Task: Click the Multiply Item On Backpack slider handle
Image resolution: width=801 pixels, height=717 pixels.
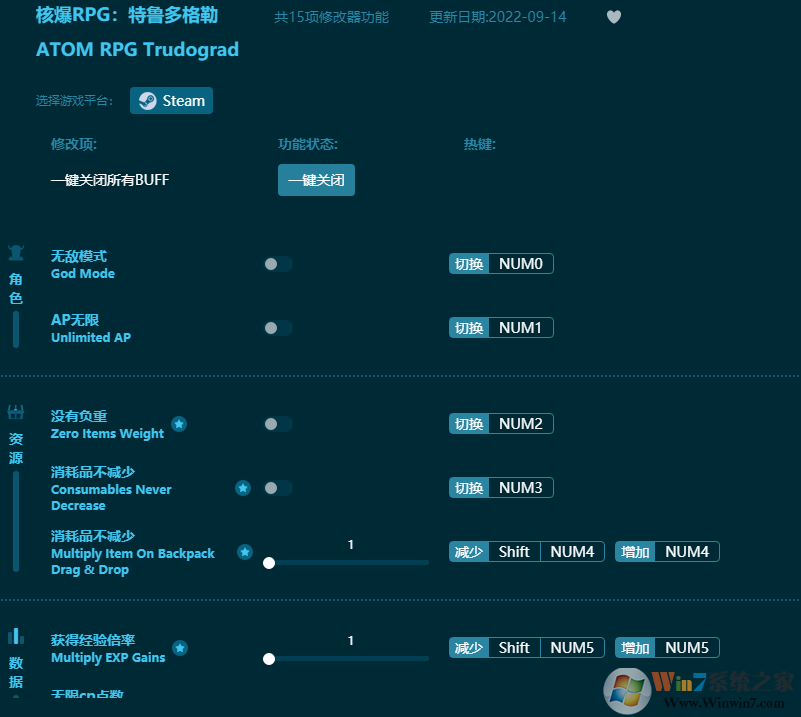Action: click(269, 563)
